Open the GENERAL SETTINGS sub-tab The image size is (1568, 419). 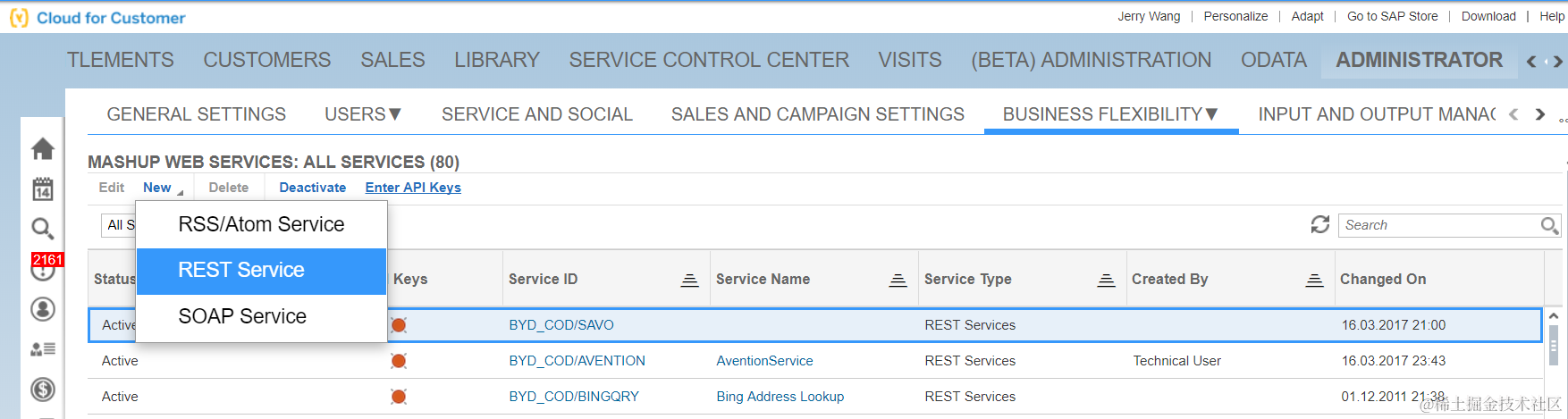[x=197, y=114]
